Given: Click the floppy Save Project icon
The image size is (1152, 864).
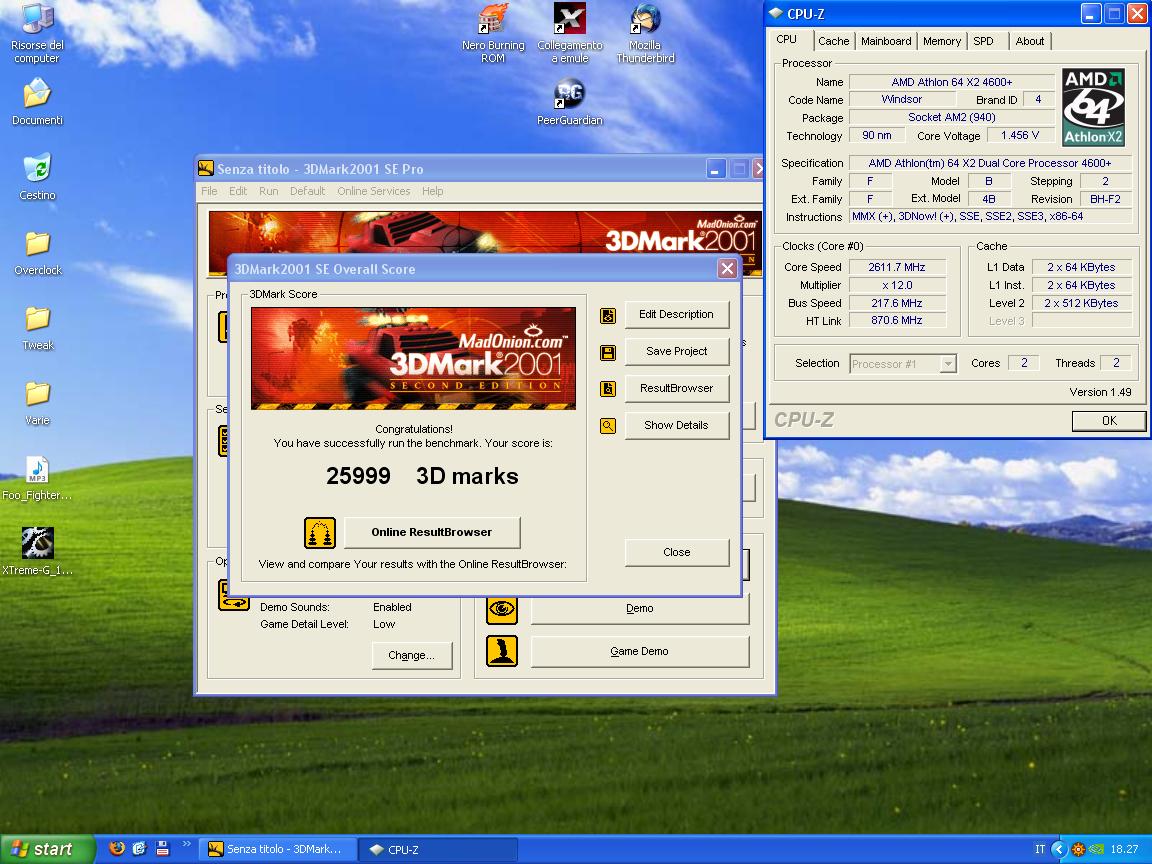Looking at the screenshot, I should (608, 353).
